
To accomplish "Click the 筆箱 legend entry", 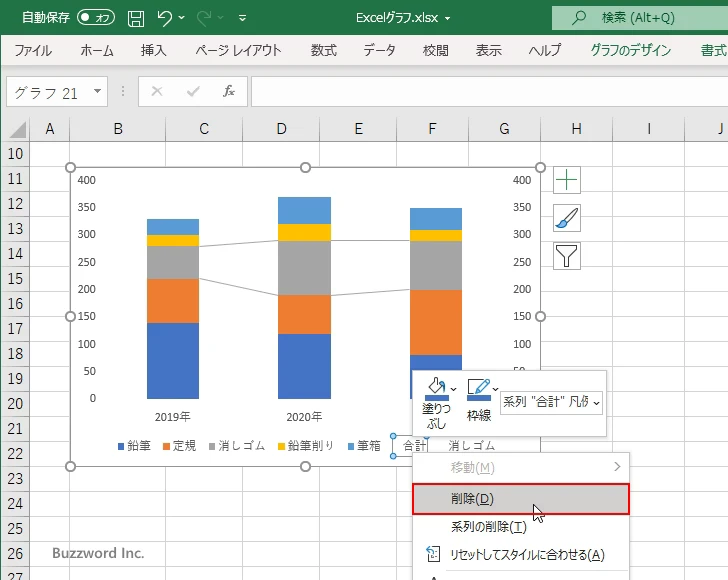I will [364, 446].
